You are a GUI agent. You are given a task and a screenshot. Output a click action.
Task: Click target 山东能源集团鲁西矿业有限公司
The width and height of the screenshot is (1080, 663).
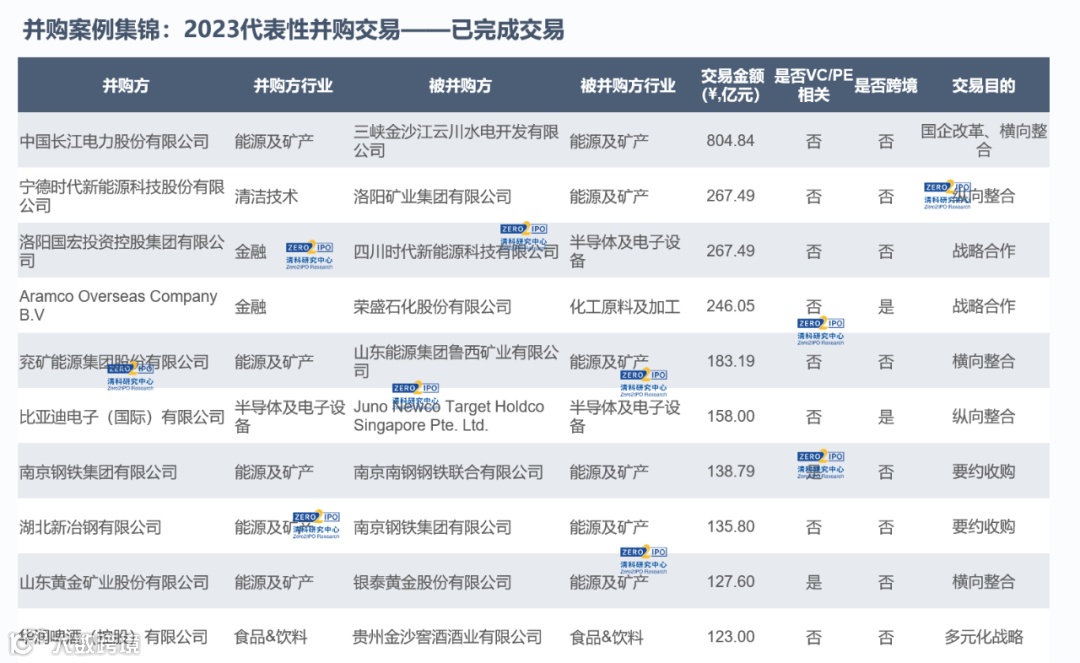tap(456, 361)
